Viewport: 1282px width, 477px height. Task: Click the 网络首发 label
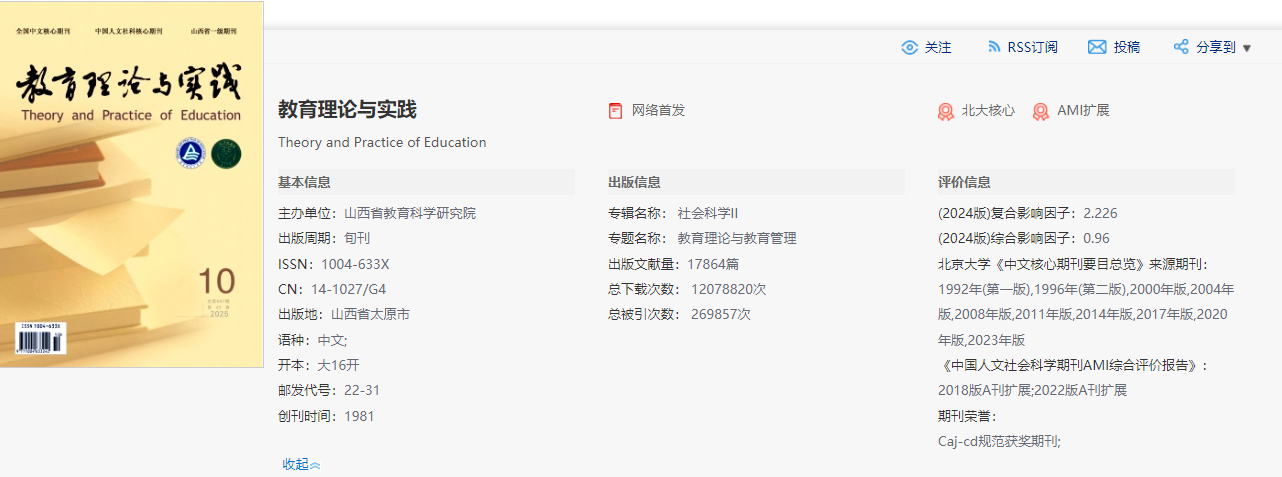click(x=659, y=110)
